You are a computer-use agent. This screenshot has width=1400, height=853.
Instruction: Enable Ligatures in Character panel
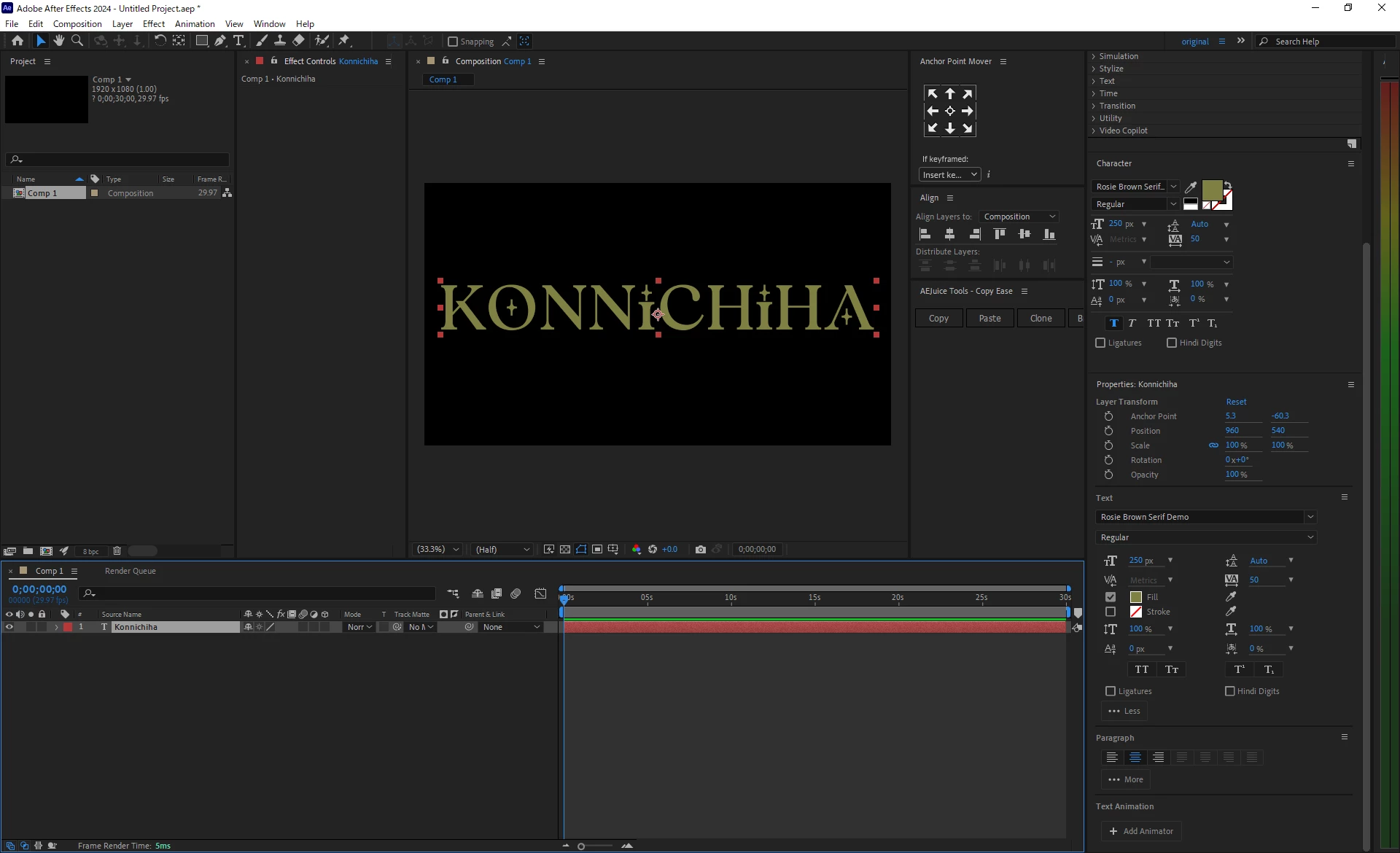[1101, 343]
